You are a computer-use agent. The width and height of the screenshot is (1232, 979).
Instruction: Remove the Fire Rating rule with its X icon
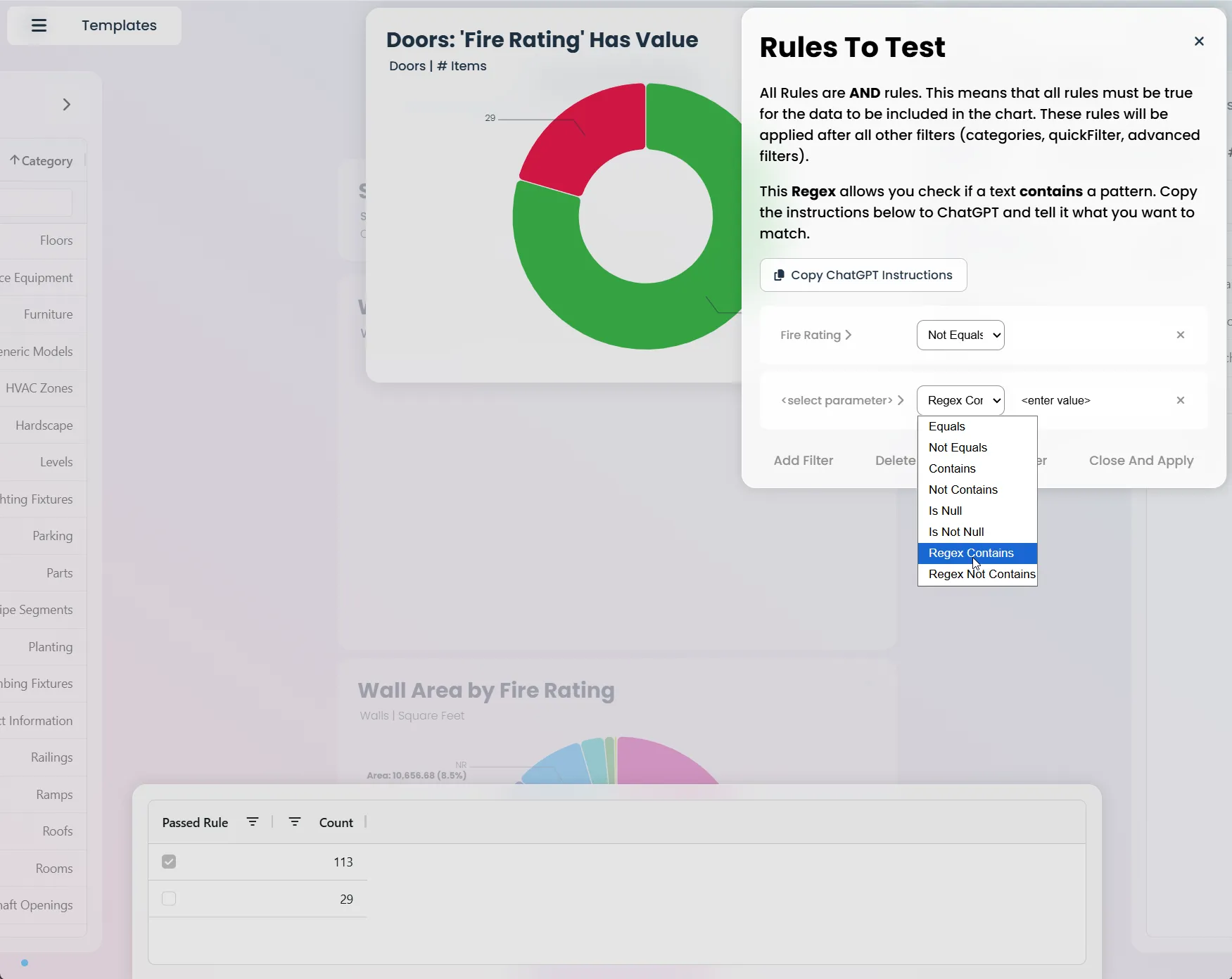tap(1181, 335)
